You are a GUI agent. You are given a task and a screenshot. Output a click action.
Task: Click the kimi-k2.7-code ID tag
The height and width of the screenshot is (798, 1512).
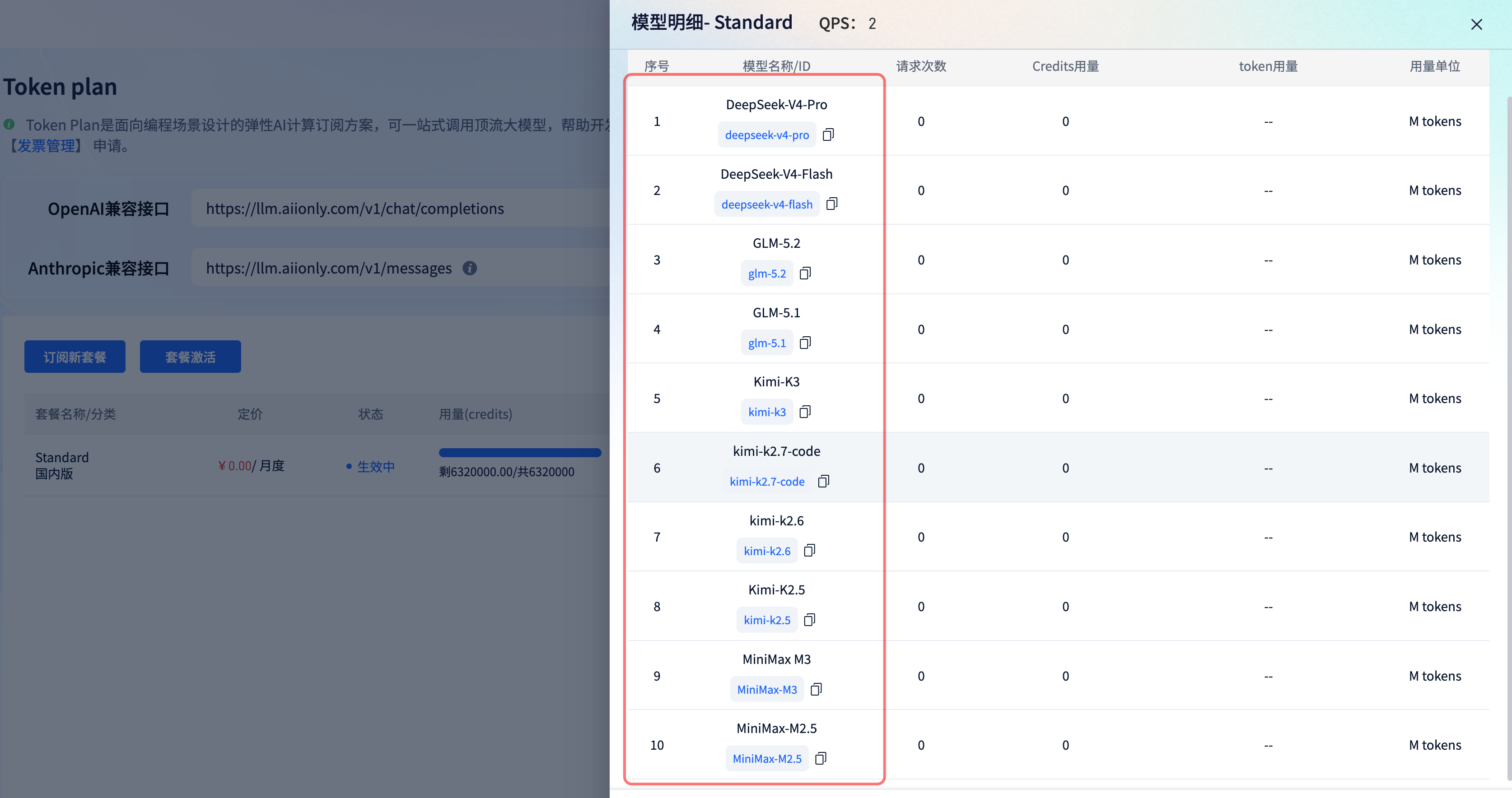[x=766, y=481]
